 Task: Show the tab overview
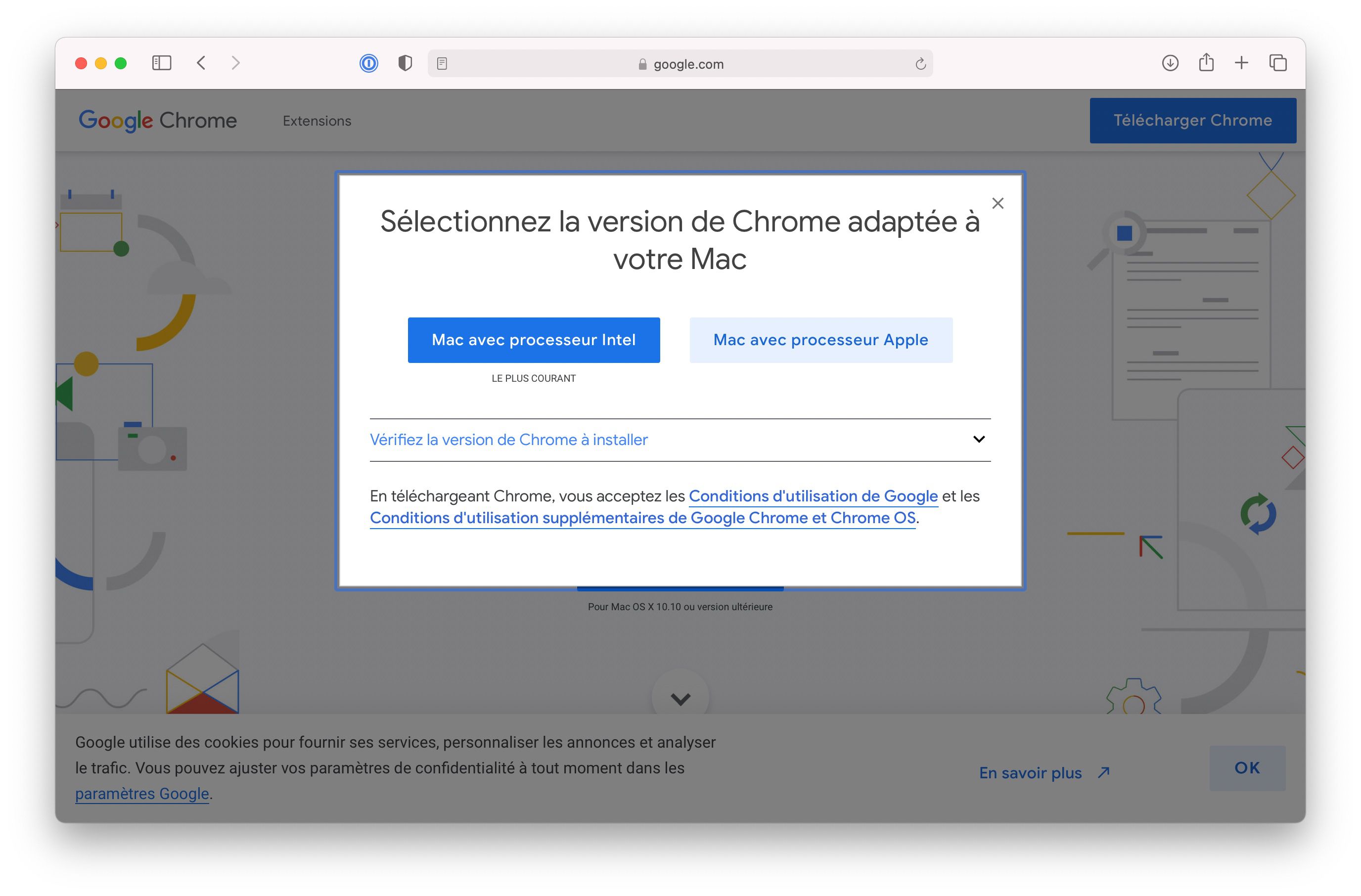1277,63
